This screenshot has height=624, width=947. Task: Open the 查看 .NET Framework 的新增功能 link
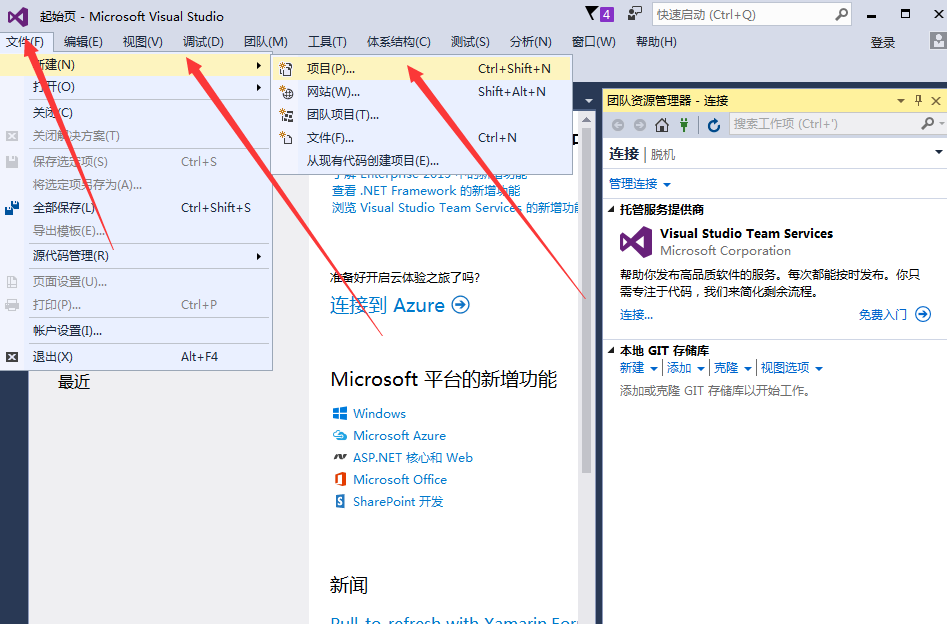tap(426, 191)
